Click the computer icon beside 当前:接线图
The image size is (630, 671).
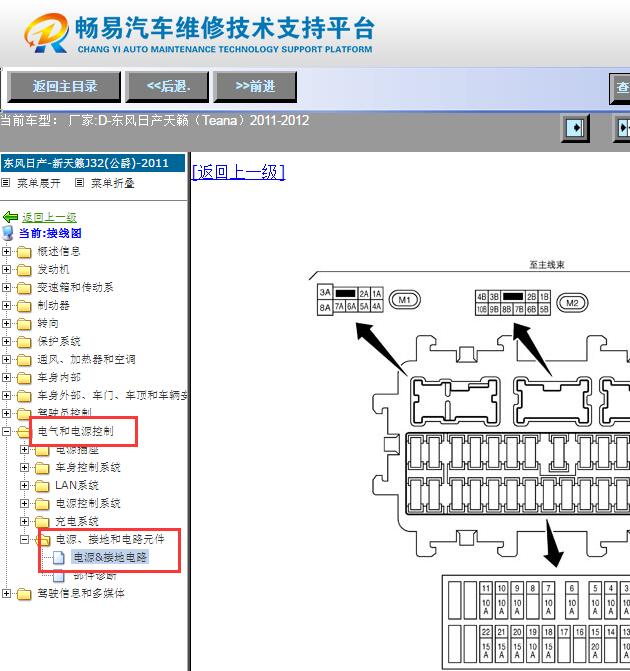click(8, 233)
